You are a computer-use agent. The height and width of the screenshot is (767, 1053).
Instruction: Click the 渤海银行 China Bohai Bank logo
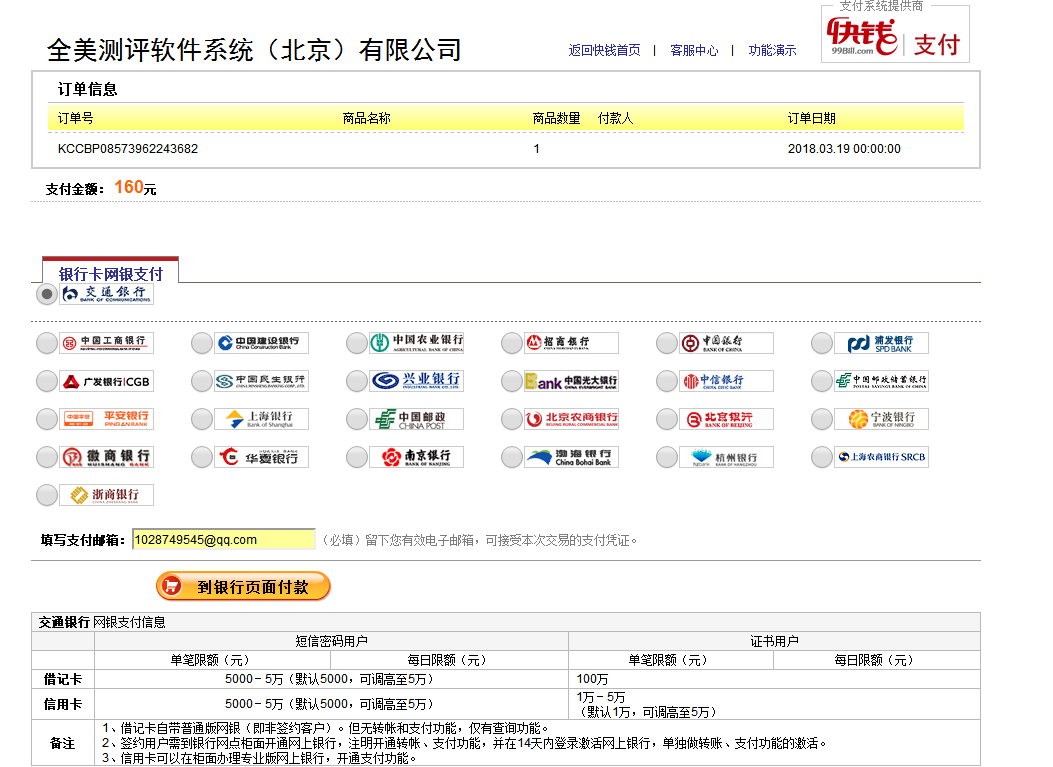[571, 457]
